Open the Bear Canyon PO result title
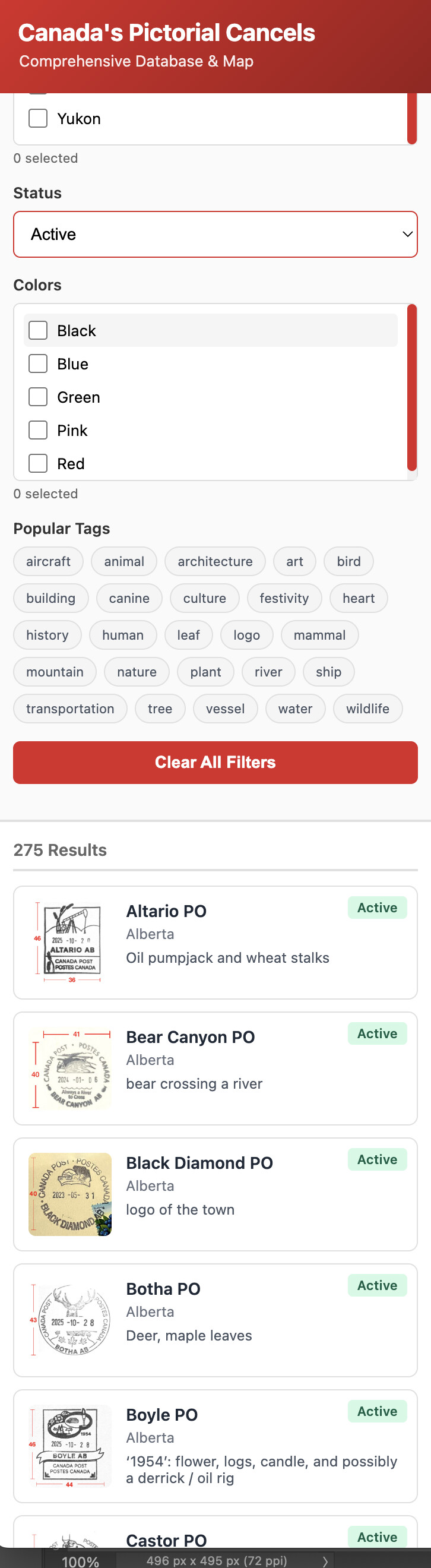This screenshot has height=1568, width=431. click(190, 1037)
